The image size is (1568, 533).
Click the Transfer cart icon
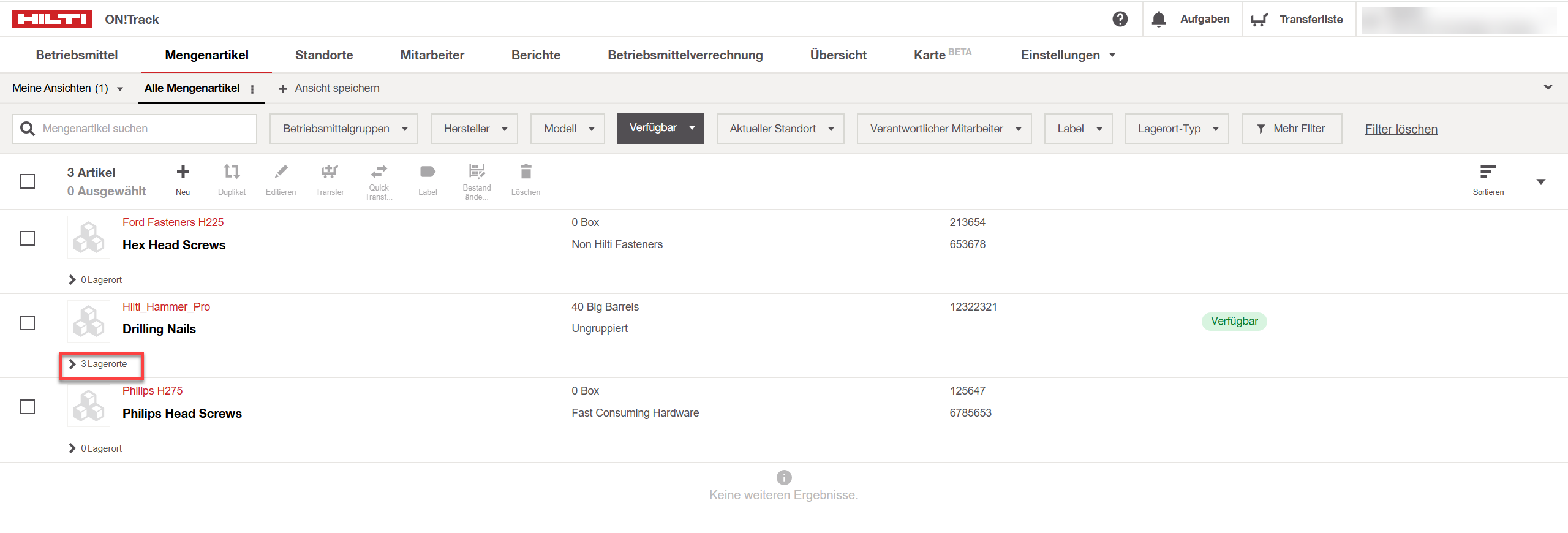(330, 172)
